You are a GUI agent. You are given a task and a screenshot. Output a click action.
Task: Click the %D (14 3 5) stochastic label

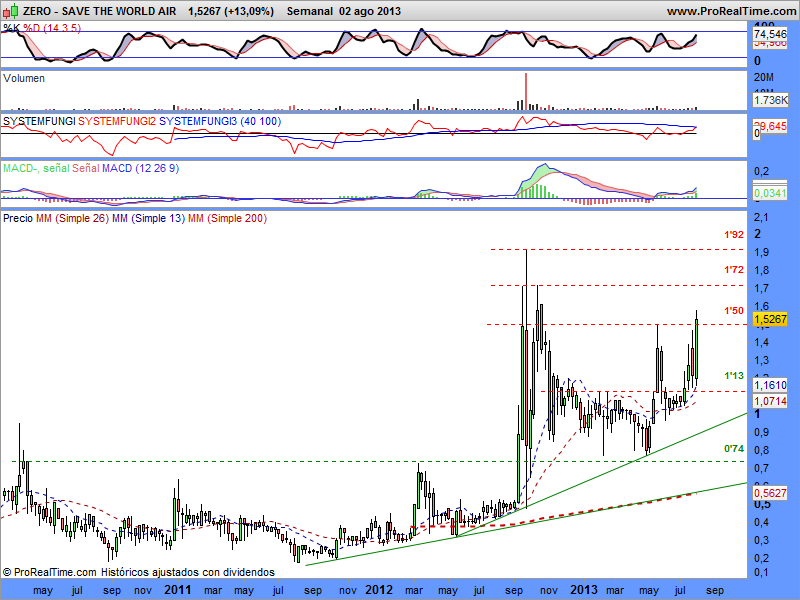[52, 29]
